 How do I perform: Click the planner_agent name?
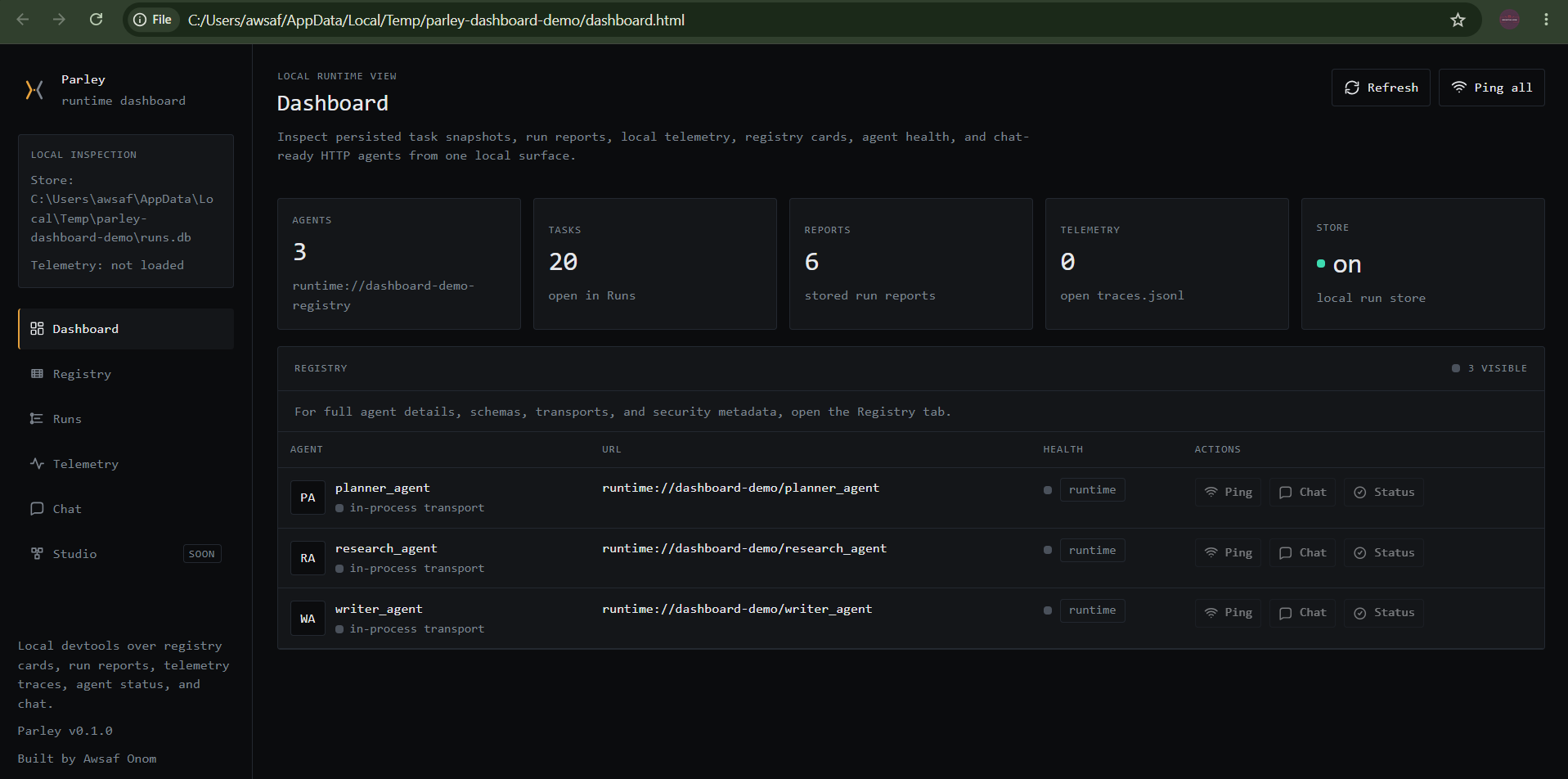(x=382, y=488)
